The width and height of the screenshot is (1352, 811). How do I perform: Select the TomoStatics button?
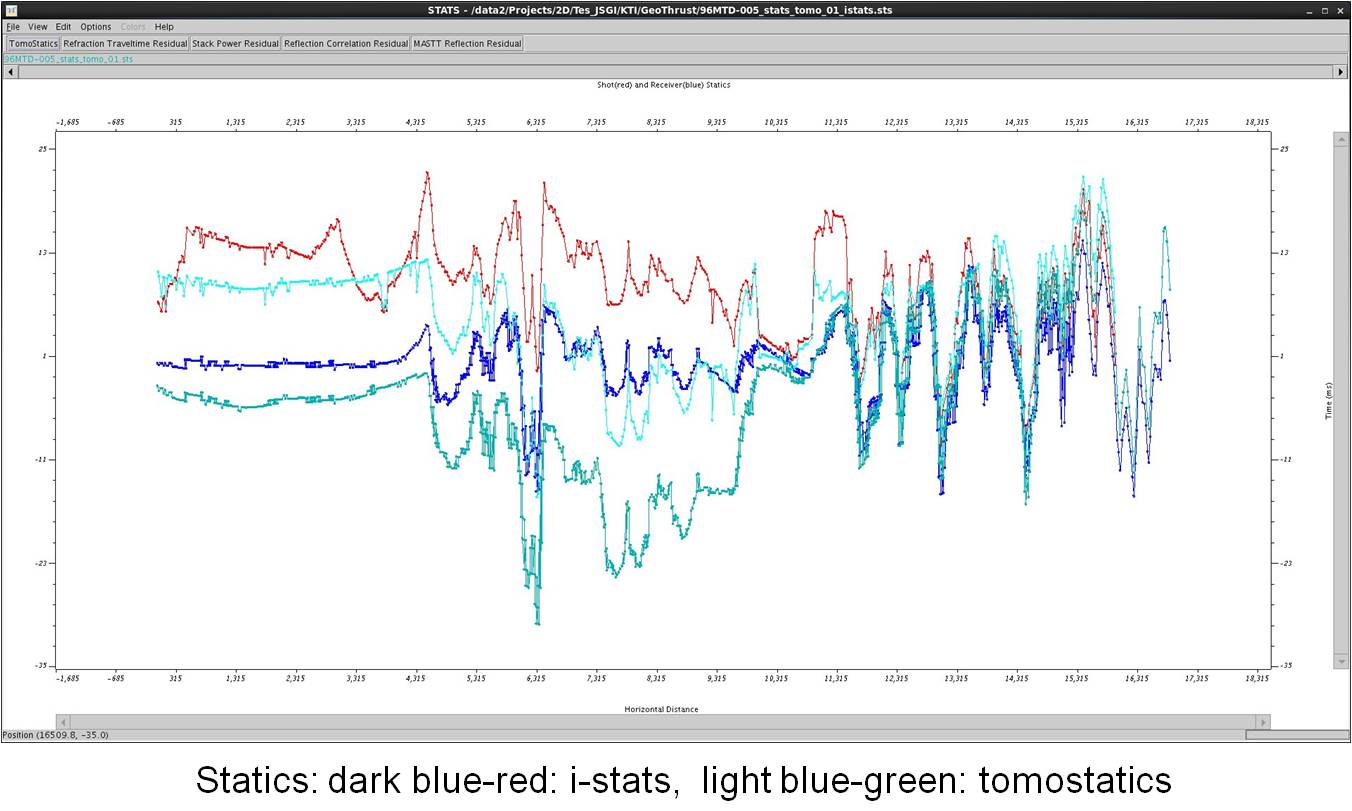coord(33,44)
